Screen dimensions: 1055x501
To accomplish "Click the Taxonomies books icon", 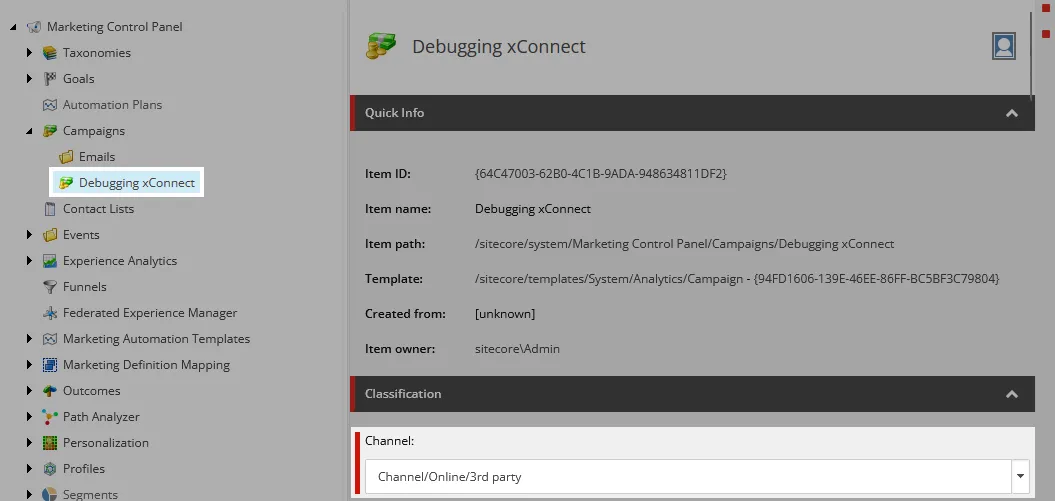I will coord(50,52).
